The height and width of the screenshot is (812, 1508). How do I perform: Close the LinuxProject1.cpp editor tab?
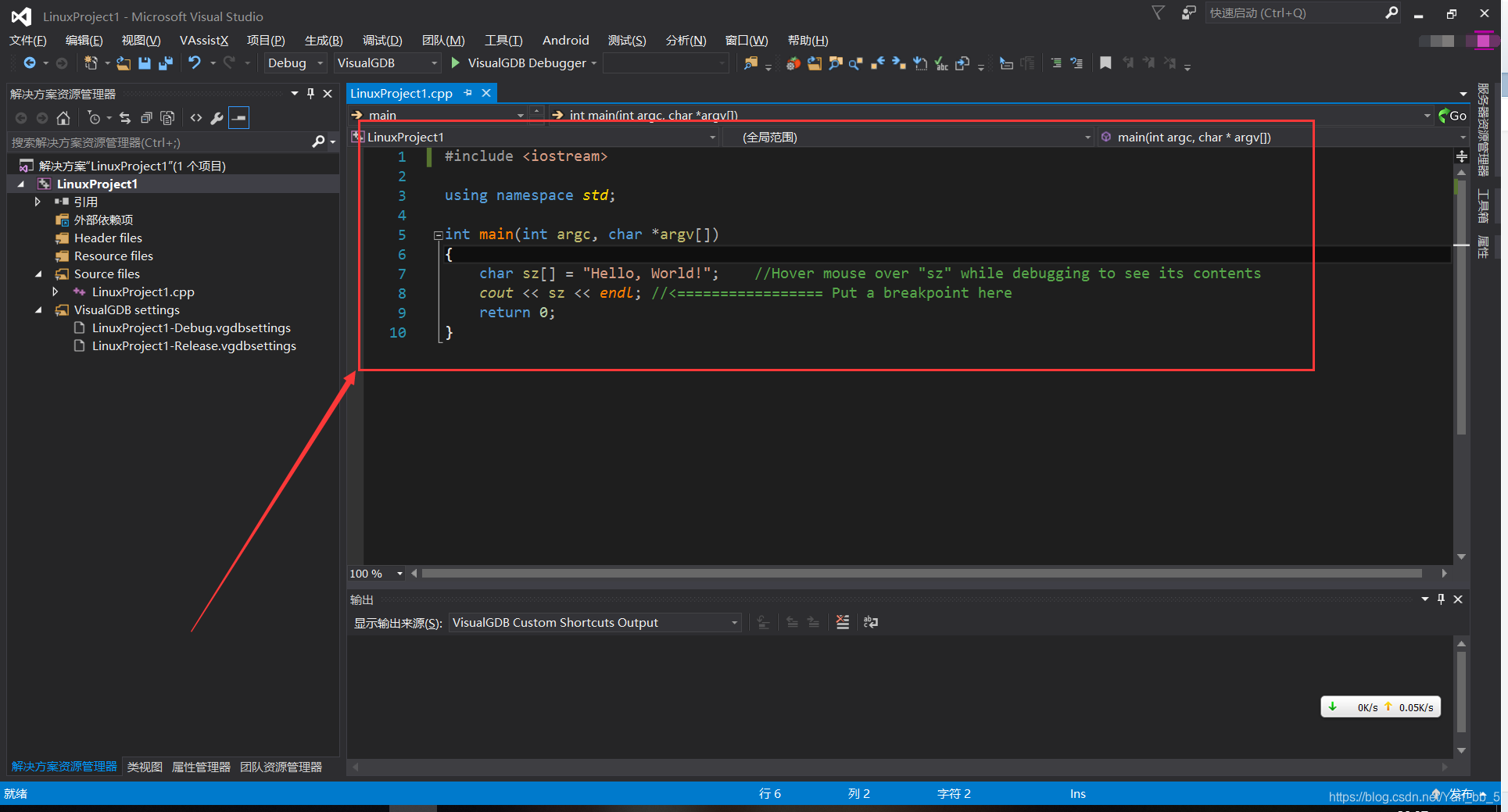(486, 93)
